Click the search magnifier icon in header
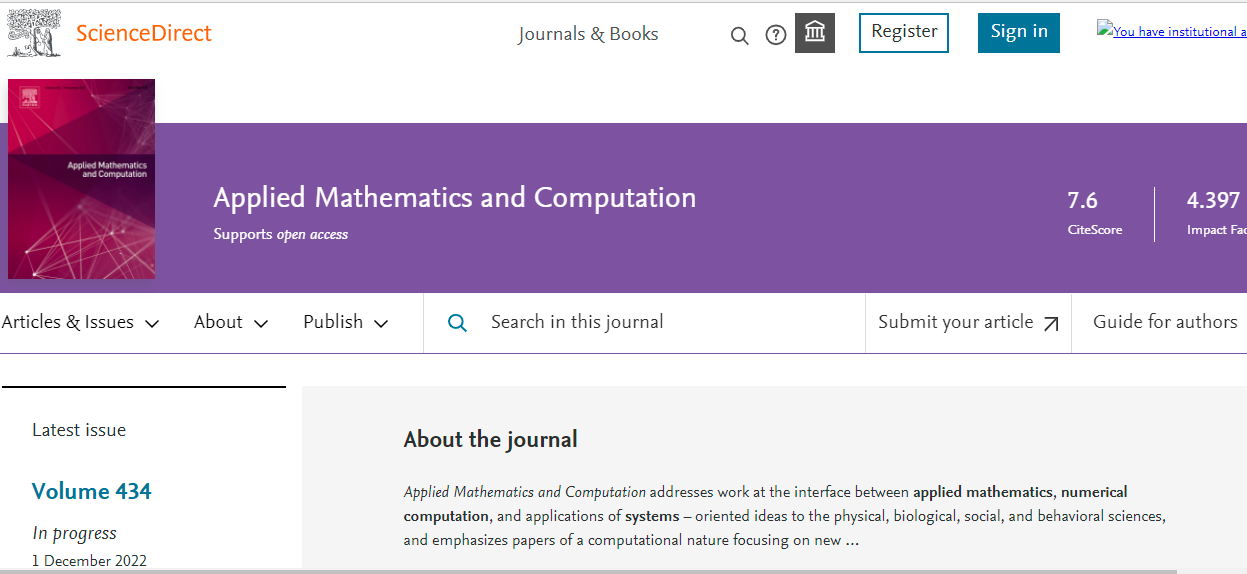This screenshot has width=1247, height=574. pos(740,36)
